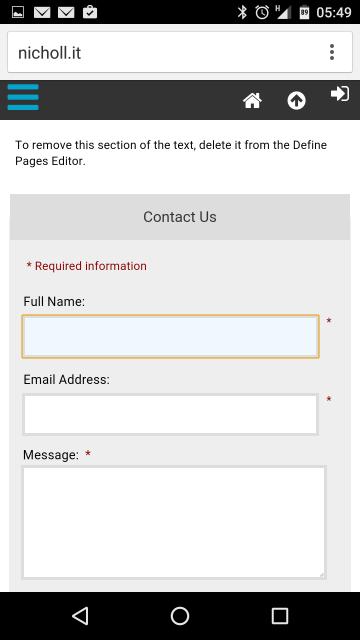Tap the battery status icon

(x=304, y=12)
